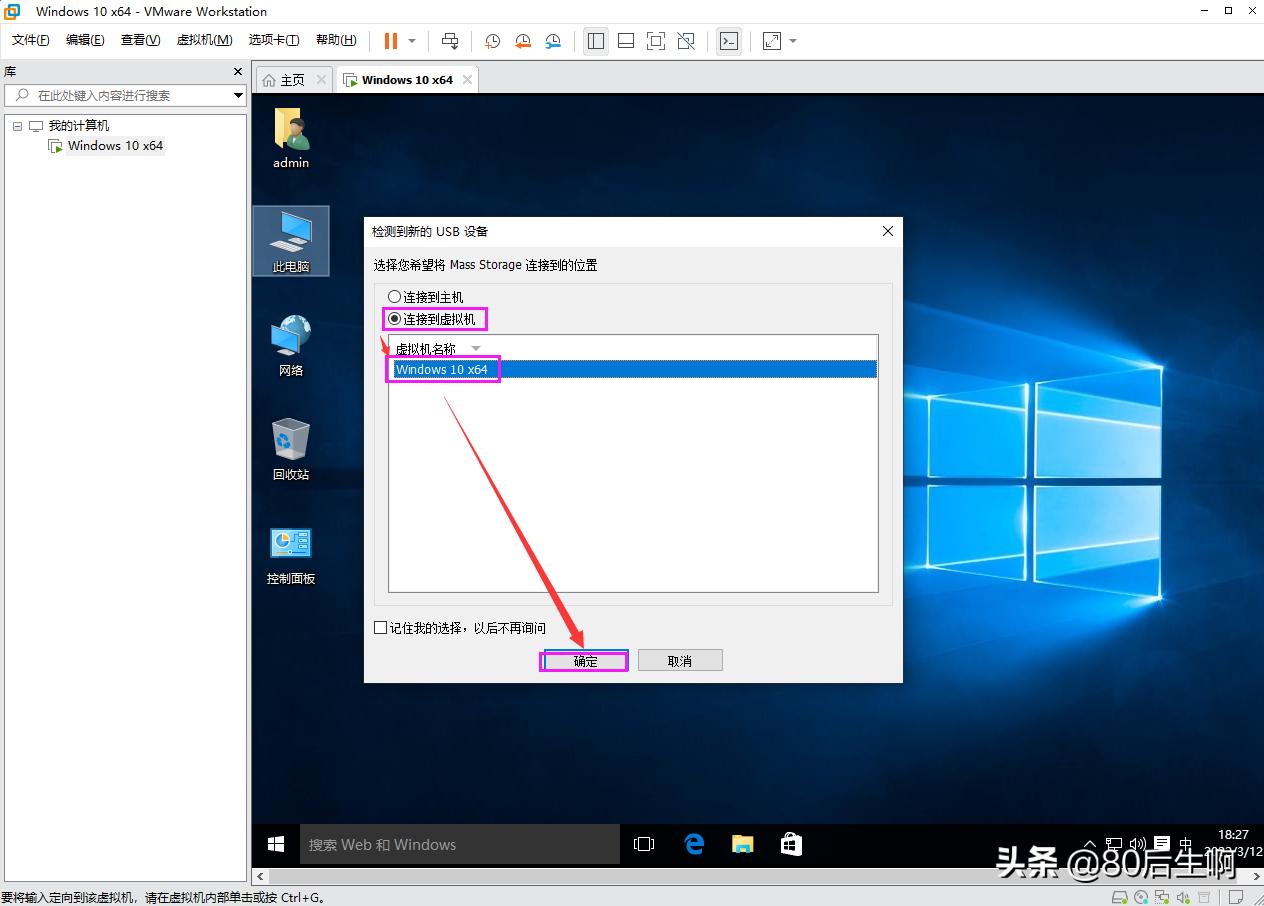1264x906 pixels.
Task: Collapse the 我的计算机 tree node
Action: click(x=17, y=126)
